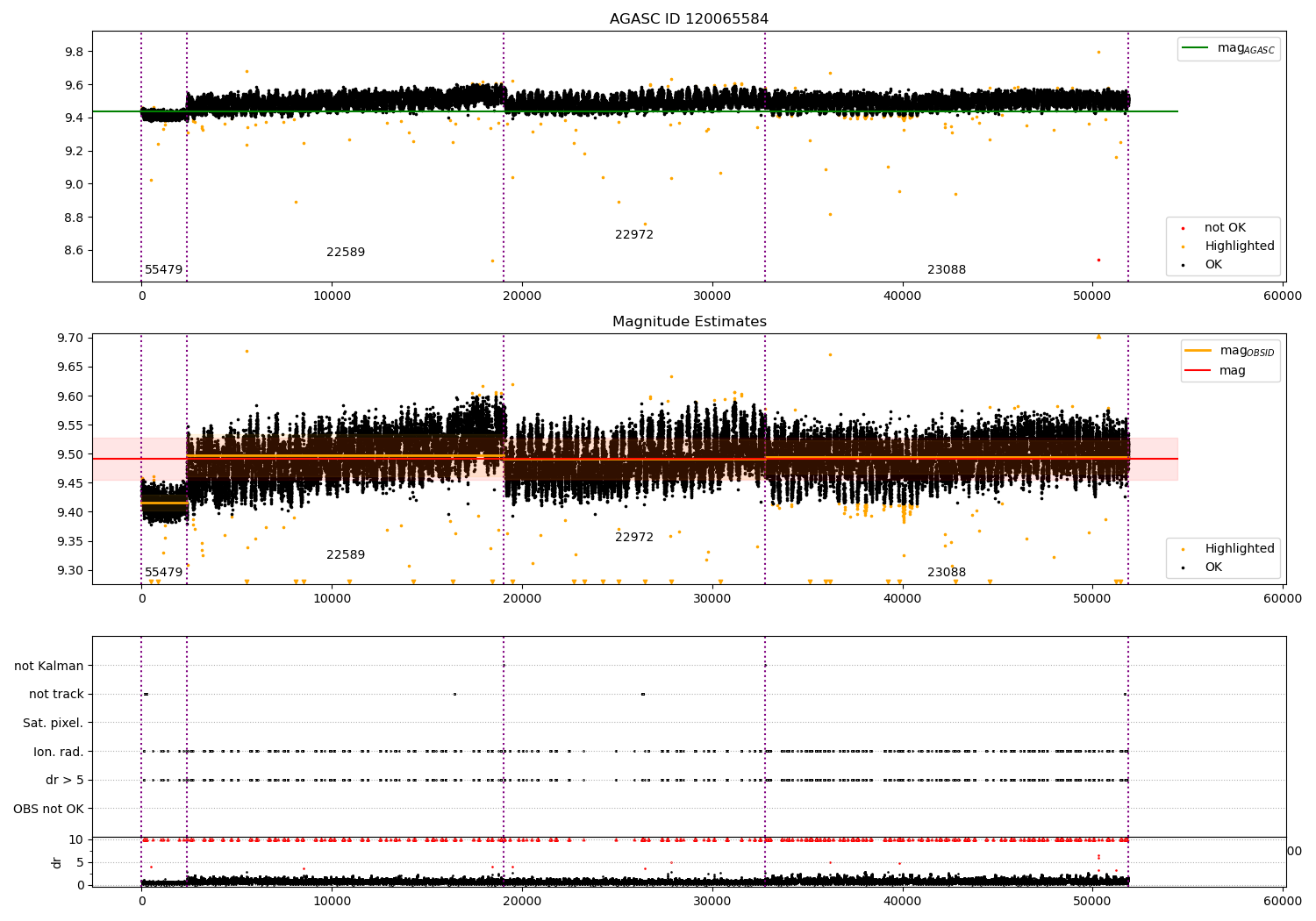Click the 10 tick label on dr axis
Viewport: 1316px width, 921px height.
[76, 840]
